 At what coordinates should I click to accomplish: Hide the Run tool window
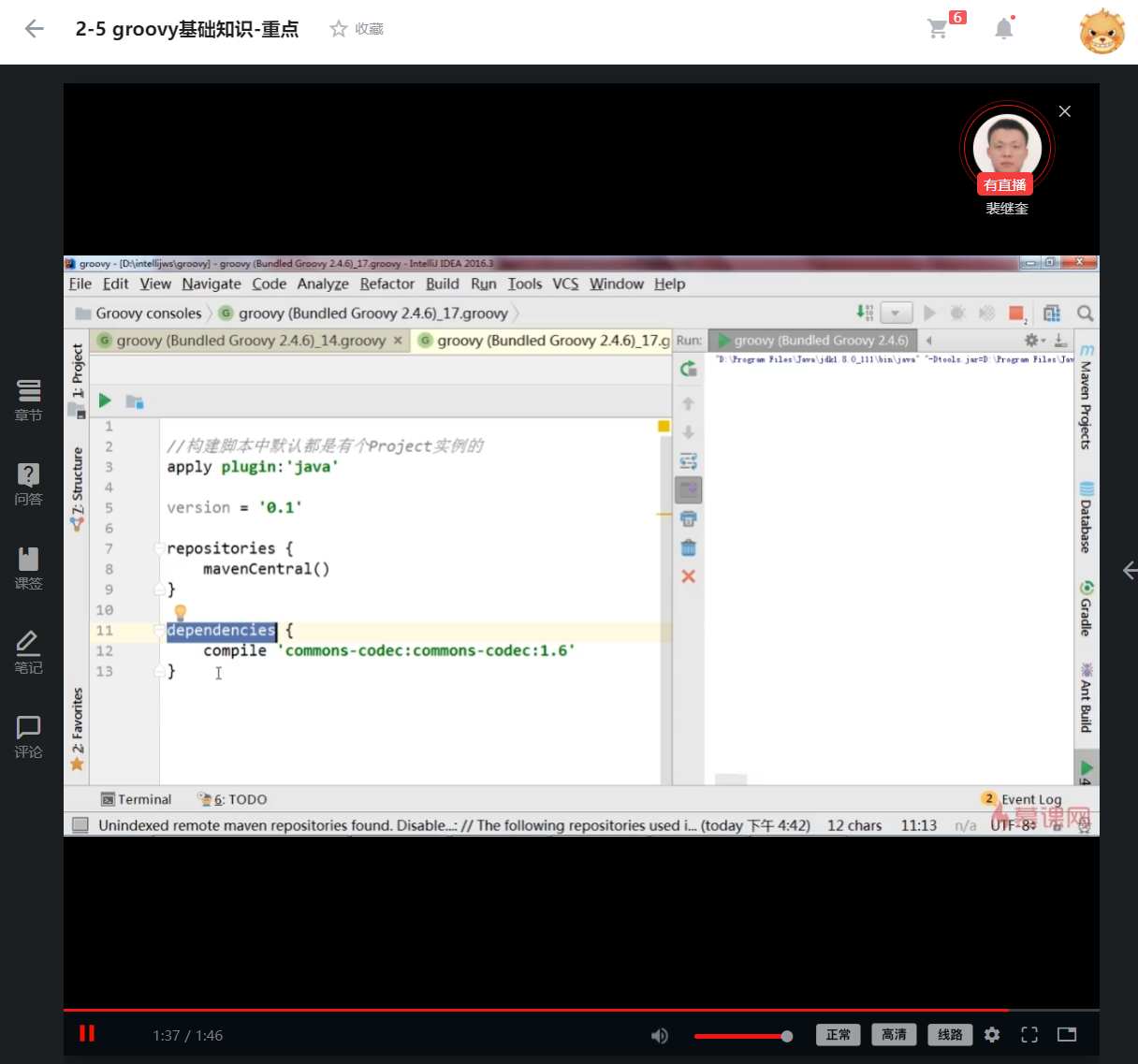(x=1060, y=341)
